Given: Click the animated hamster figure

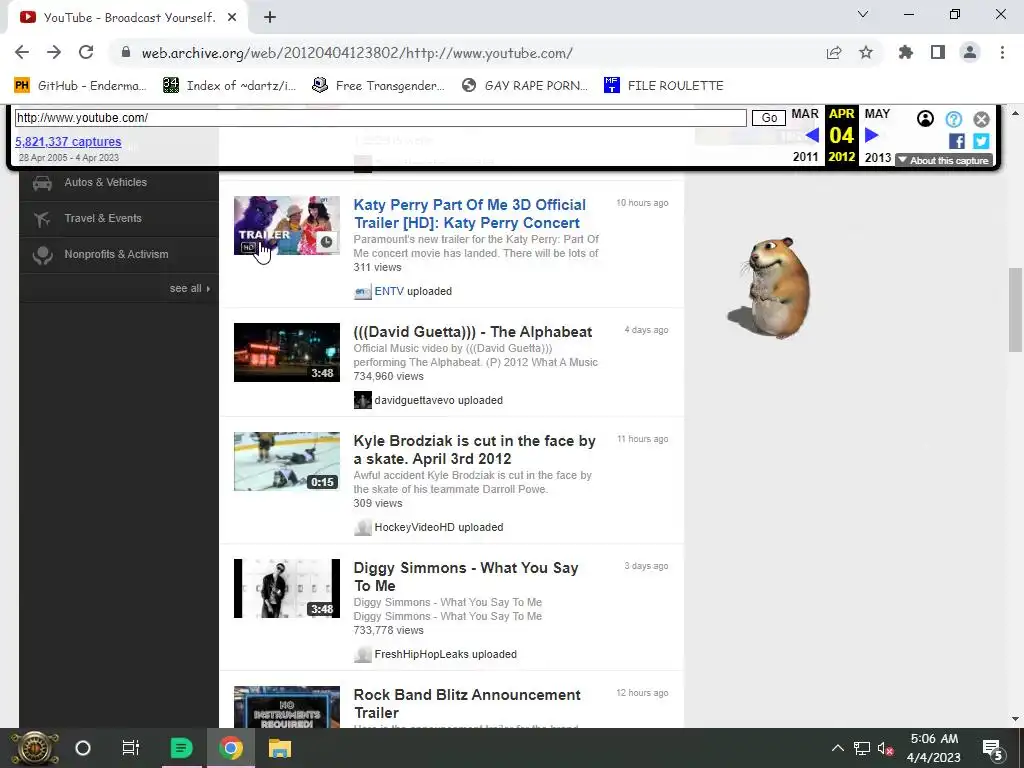Looking at the screenshot, I should point(771,288).
